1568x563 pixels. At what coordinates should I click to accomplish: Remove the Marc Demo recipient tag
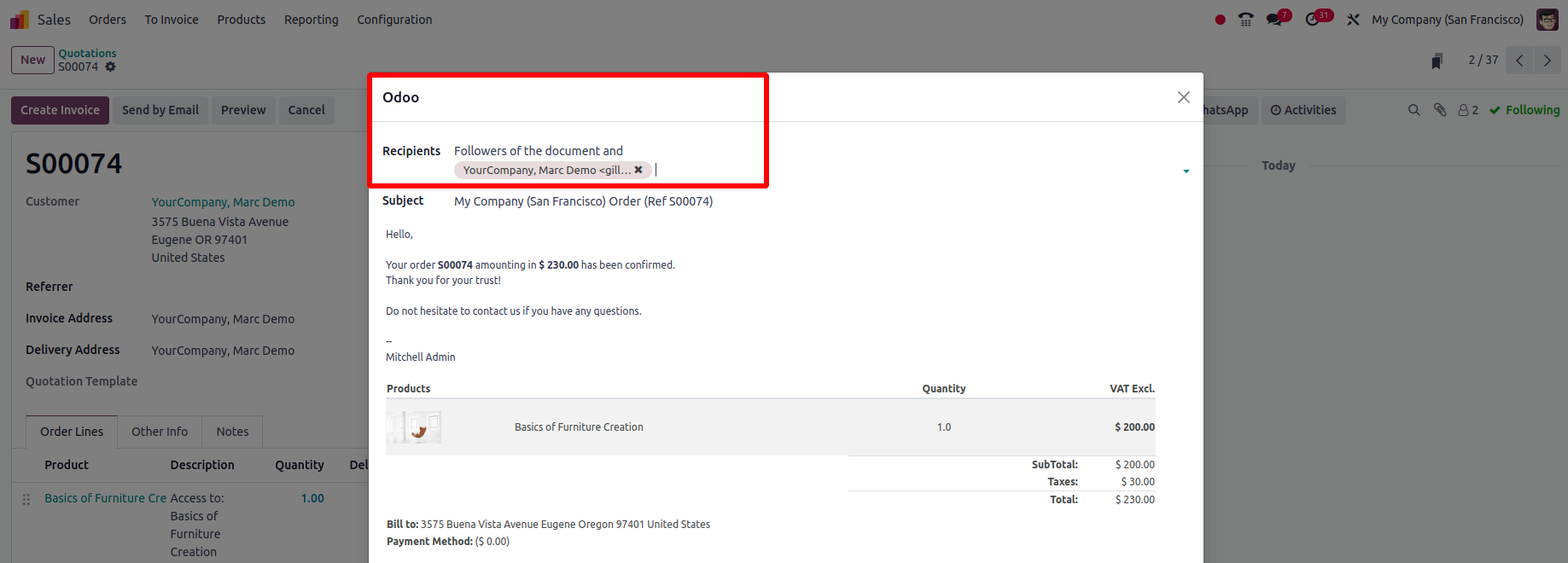click(x=638, y=170)
